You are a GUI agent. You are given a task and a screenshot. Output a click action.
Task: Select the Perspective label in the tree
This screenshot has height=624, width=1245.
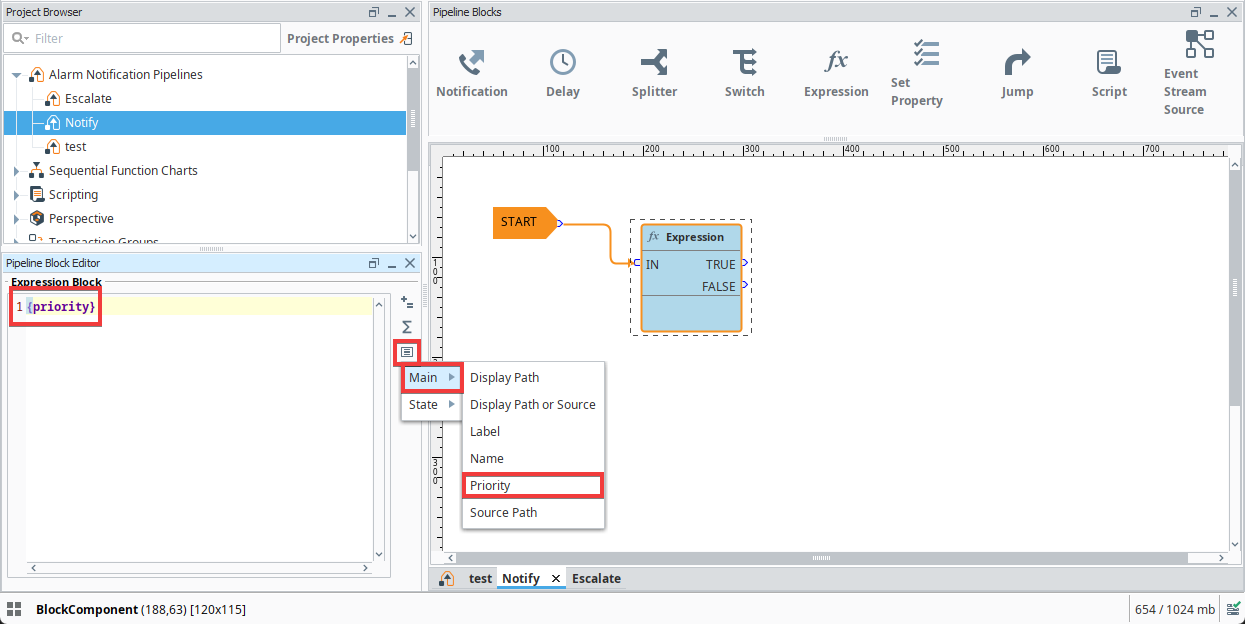pos(81,219)
